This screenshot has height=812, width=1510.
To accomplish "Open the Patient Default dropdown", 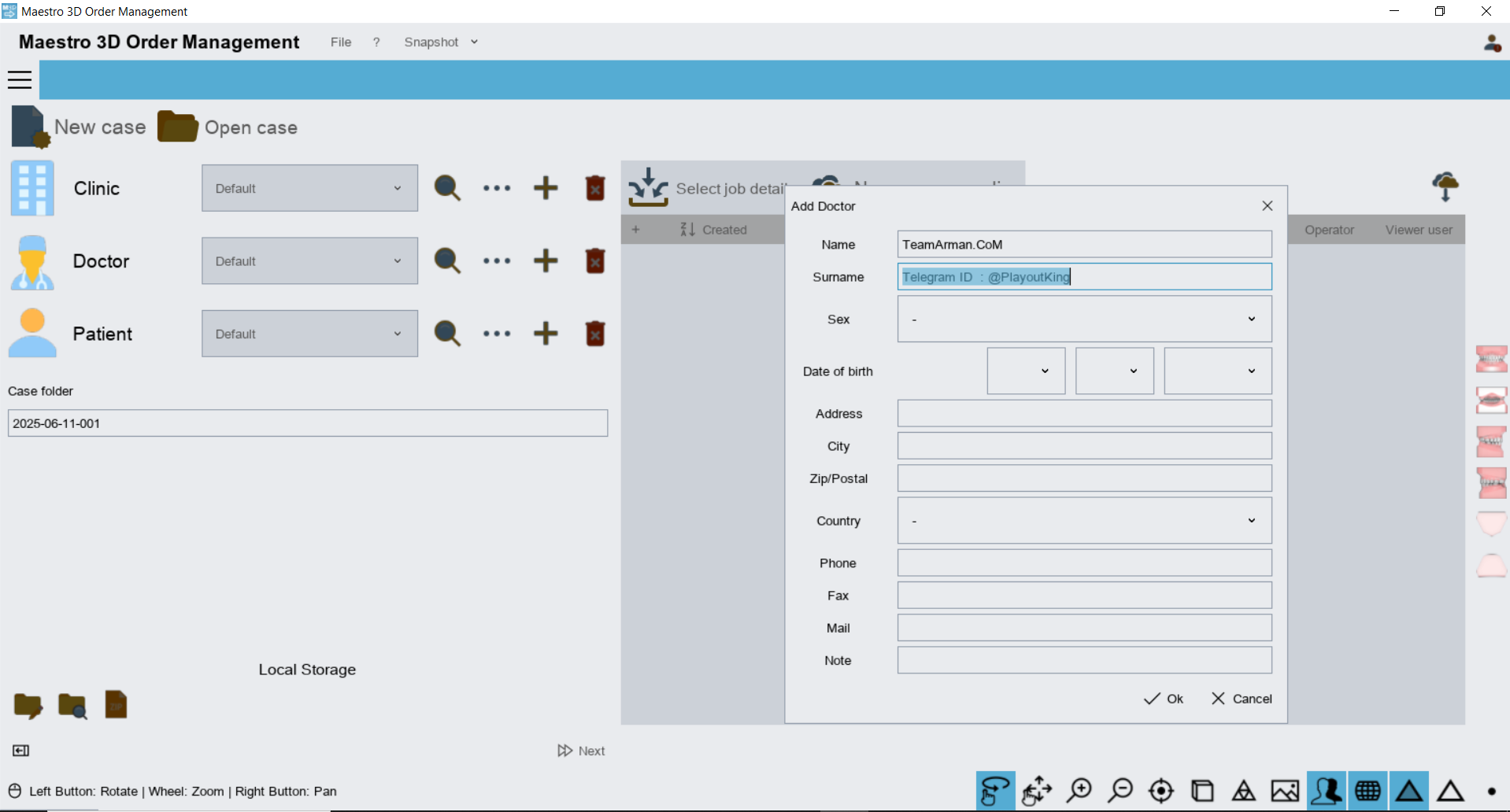I will click(x=309, y=334).
